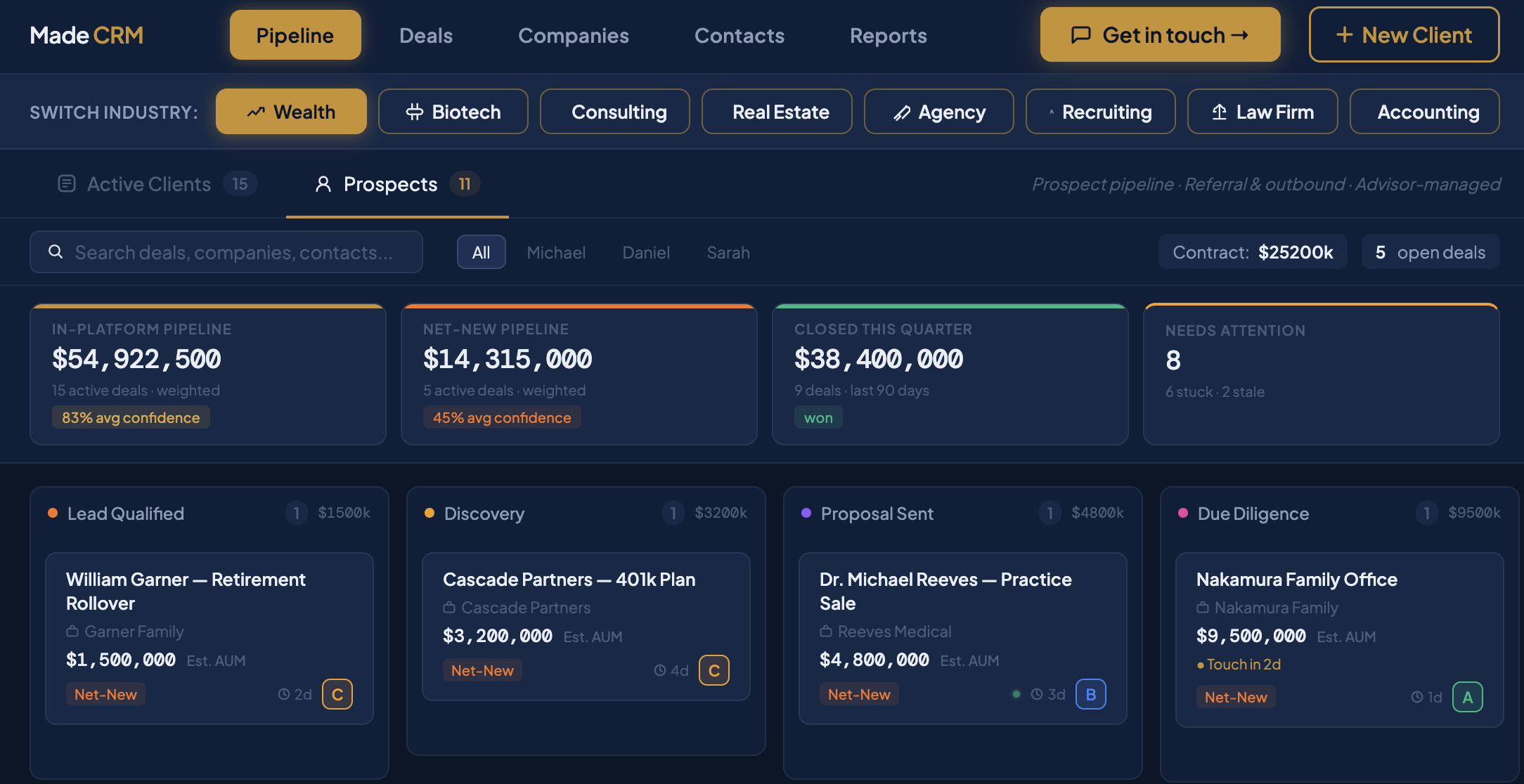Click the 45% avg confidence tag
The width and height of the screenshot is (1524, 784).
coord(502,417)
